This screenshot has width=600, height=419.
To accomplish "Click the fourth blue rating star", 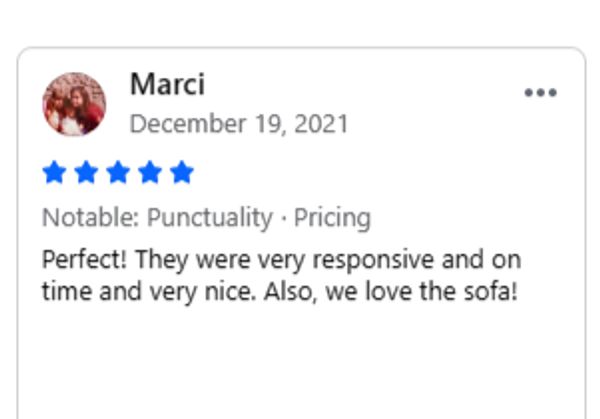I will [x=150, y=173].
